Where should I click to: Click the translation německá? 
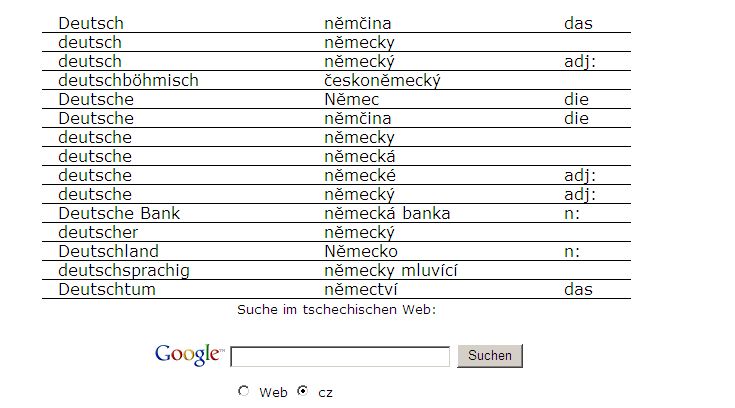[x=360, y=156]
